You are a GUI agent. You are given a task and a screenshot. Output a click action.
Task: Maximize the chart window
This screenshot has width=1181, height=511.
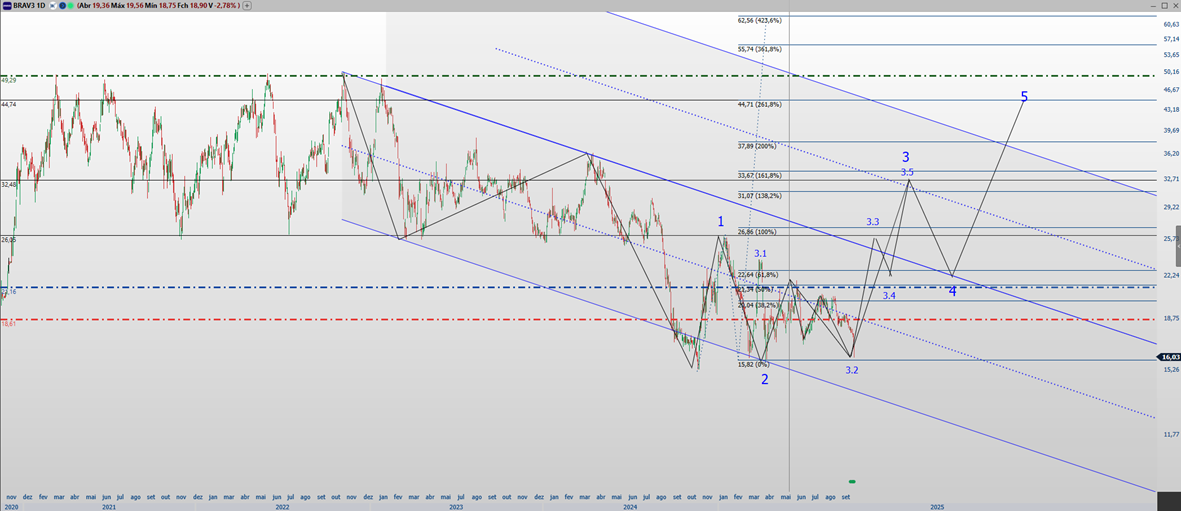coord(1163,5)
